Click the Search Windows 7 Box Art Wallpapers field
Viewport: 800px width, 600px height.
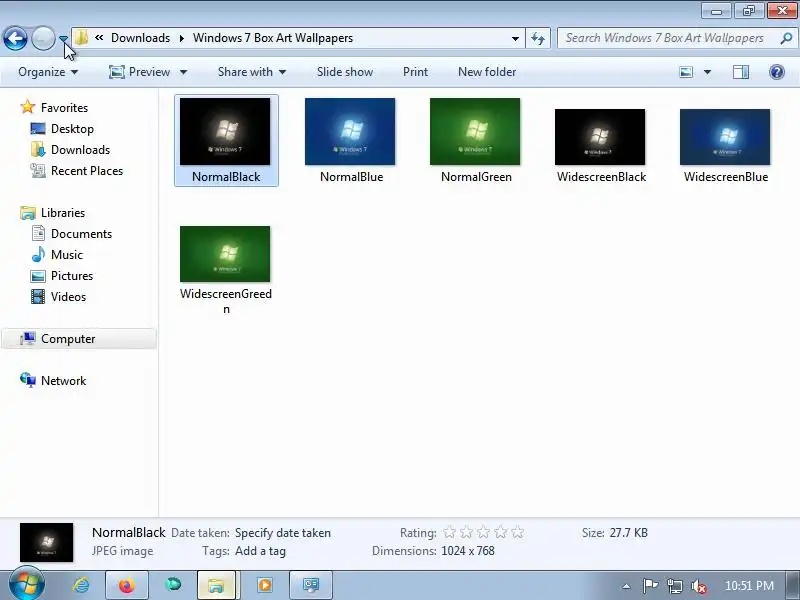click(x=665, y=38)
